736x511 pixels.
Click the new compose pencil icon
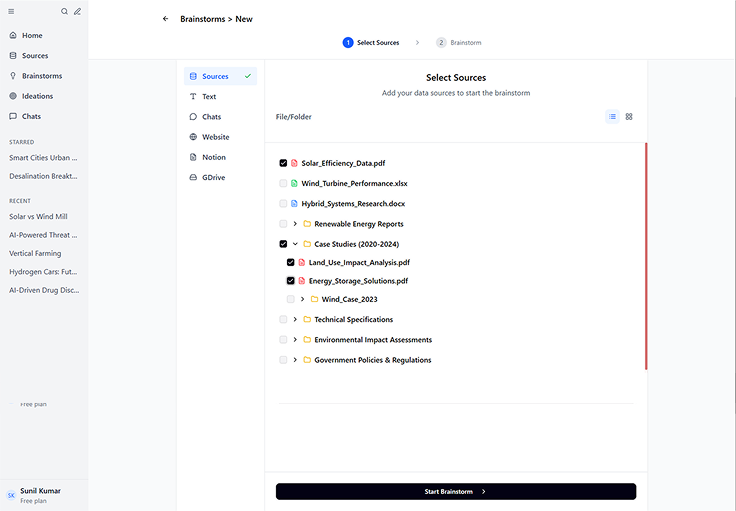pos(78,11)
